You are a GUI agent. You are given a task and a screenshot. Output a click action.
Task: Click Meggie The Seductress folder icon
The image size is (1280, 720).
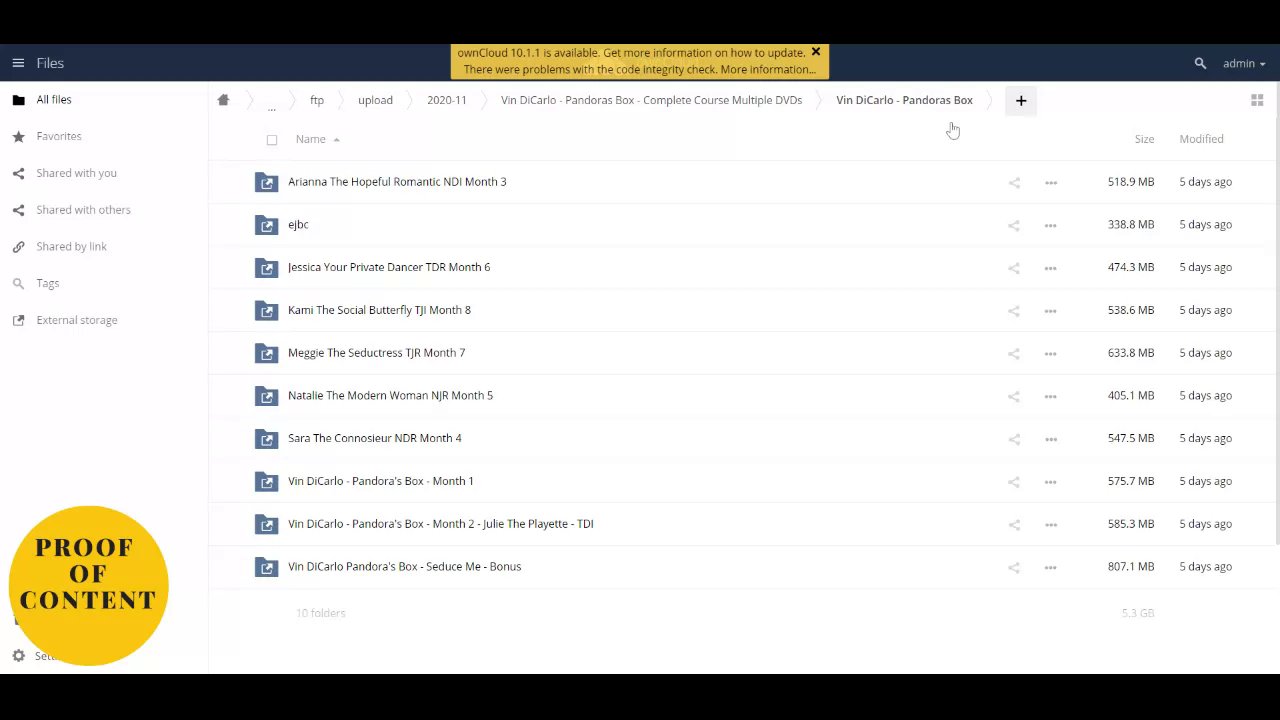(266, 353)
